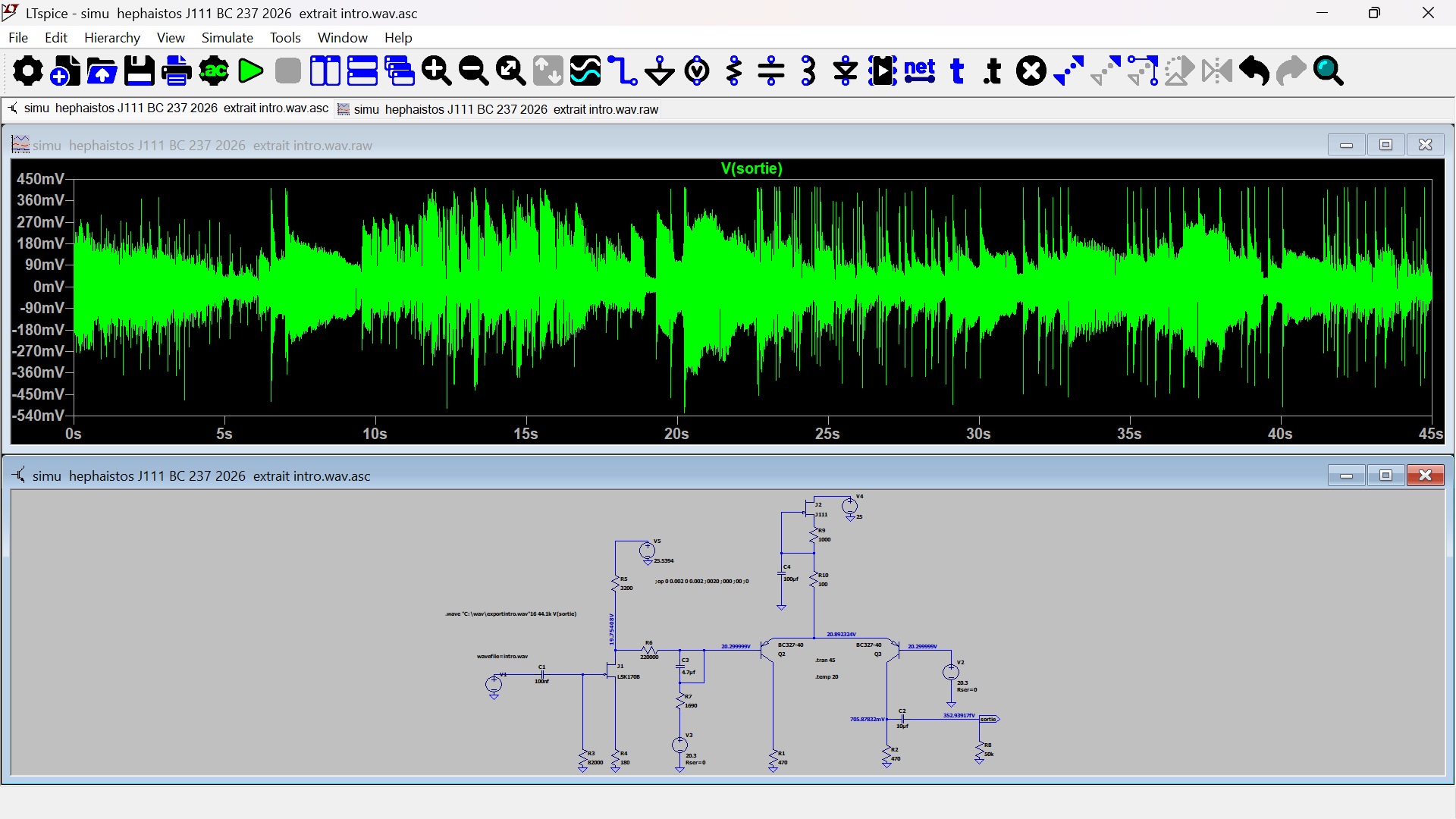The image size is (1456, 819).
Task: Open the settings gear in toolbar
Action: pos(28,71)
